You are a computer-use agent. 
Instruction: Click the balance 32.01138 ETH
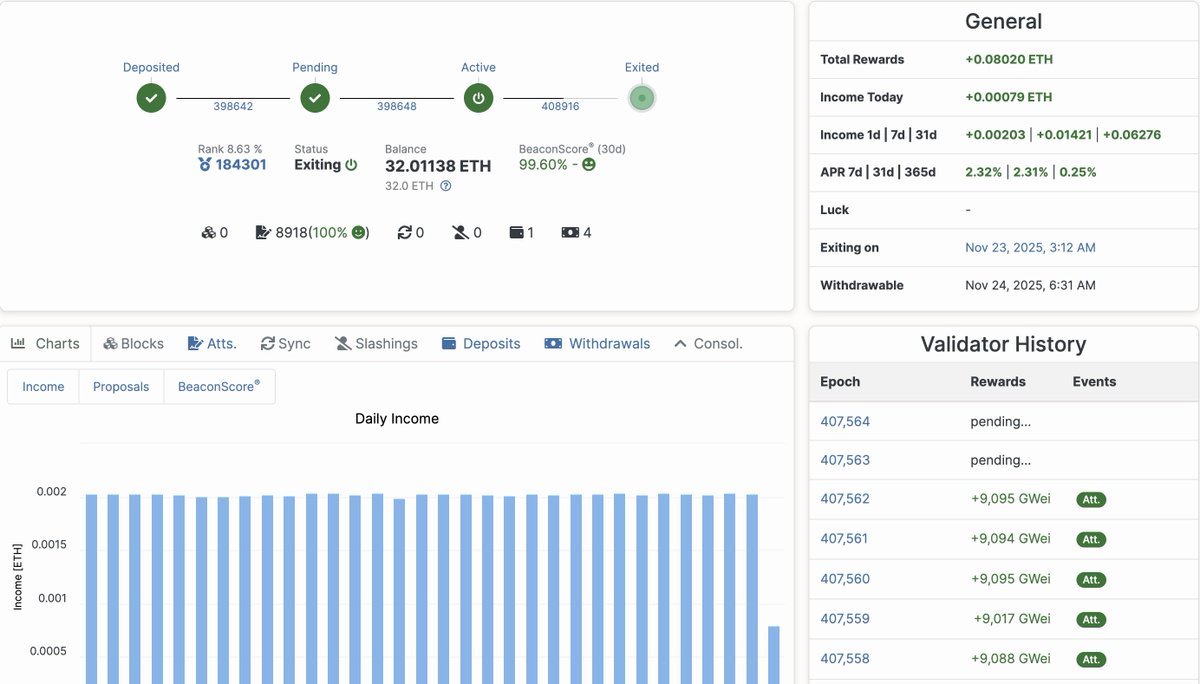coord(438,166)
